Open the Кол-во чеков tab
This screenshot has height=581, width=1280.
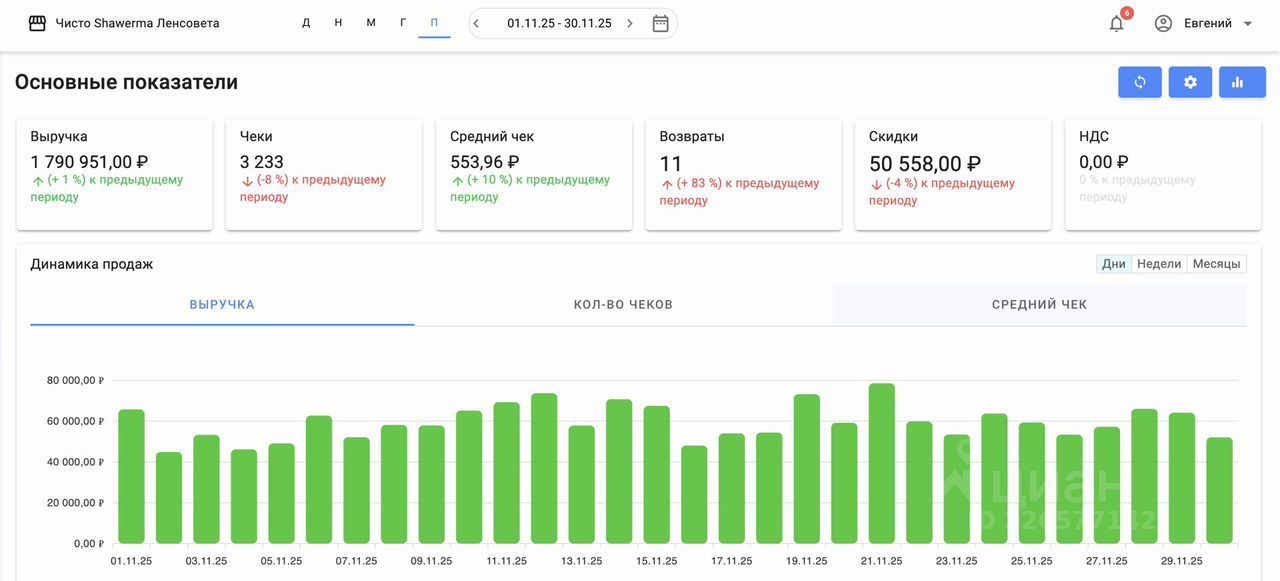623,304
